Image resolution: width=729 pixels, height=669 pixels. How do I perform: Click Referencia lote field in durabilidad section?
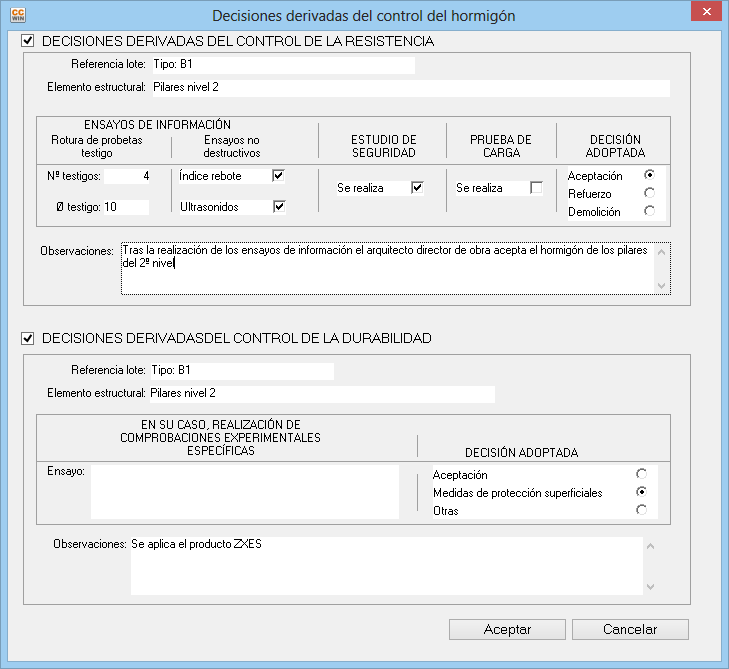coord(242,371)
